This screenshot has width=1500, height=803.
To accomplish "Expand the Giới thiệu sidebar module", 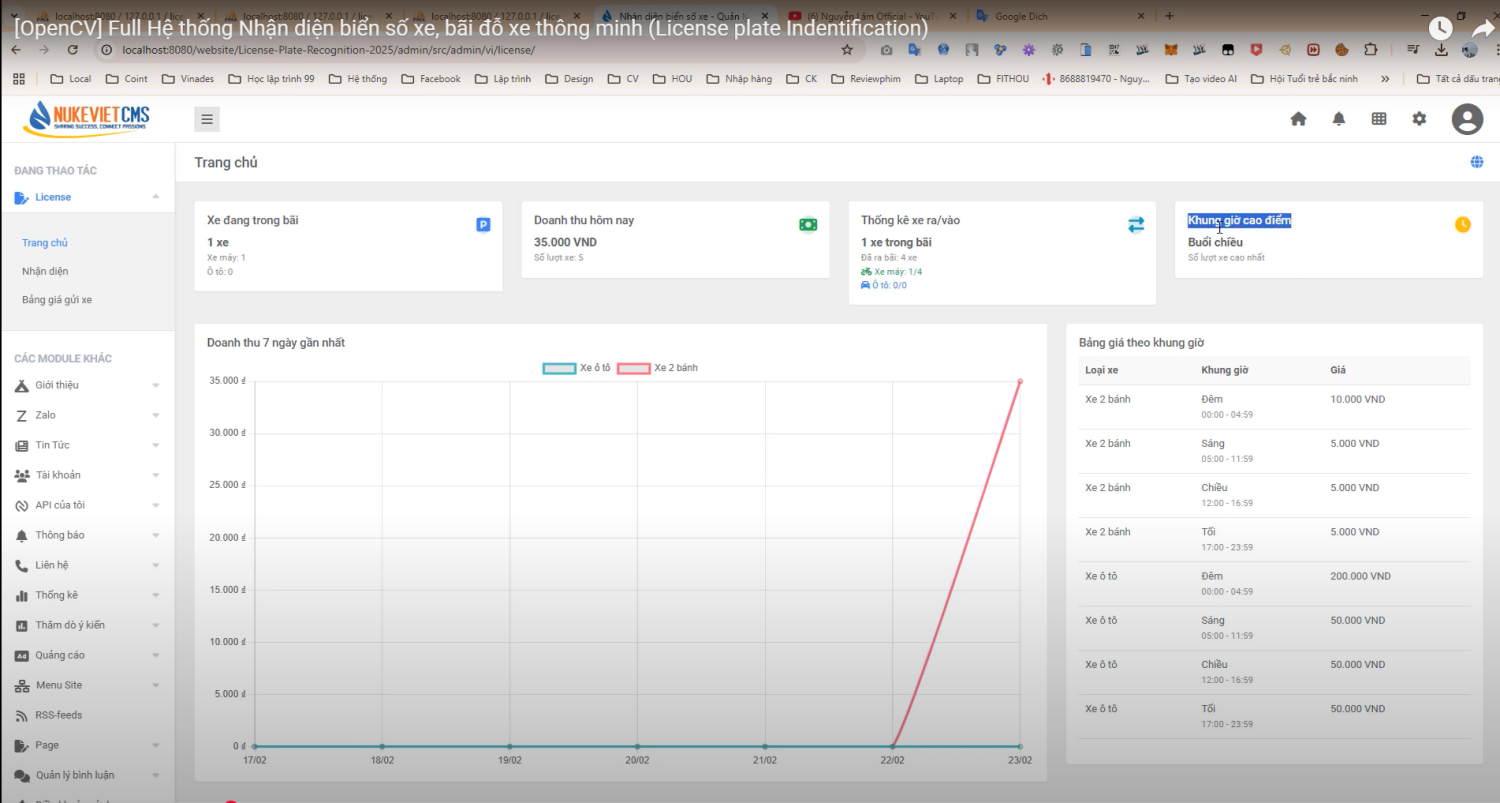I will (x=87, y=385).
